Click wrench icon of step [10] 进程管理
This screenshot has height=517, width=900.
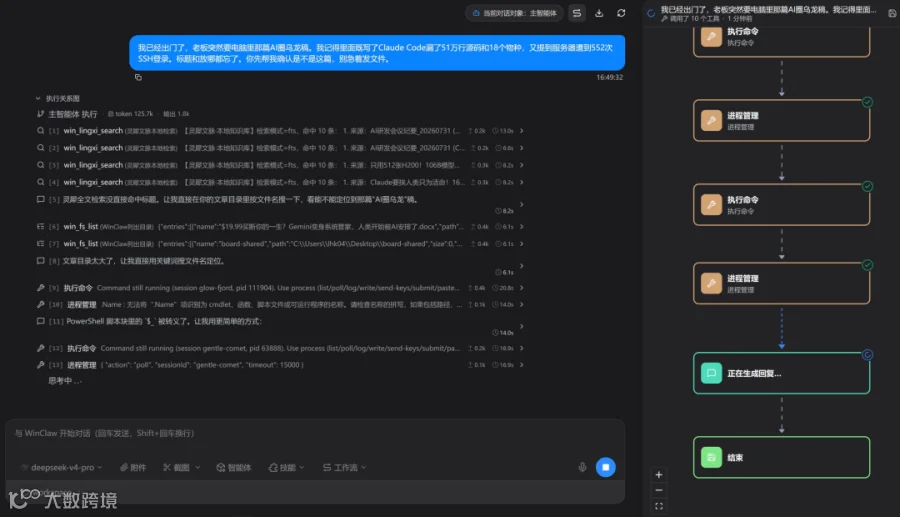[x=41, y=305]
